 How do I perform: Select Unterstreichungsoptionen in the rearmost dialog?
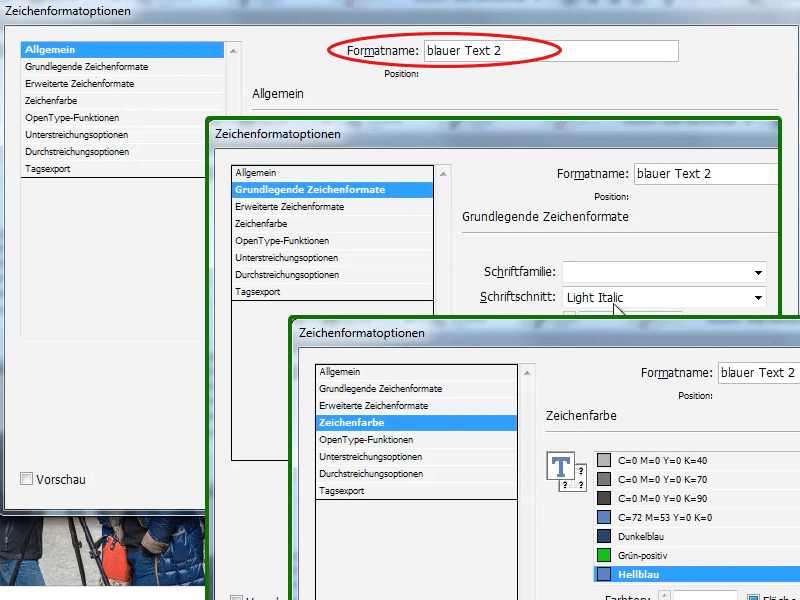pyautogui.click(x=113, y=135)
